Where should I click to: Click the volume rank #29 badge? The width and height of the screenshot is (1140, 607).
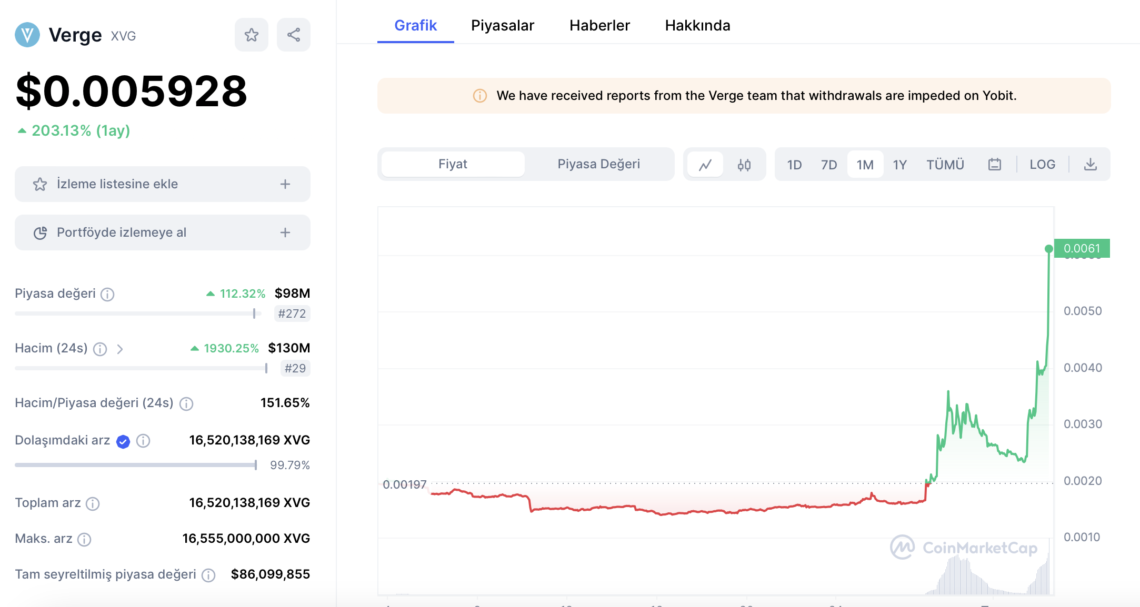point(295,369)
